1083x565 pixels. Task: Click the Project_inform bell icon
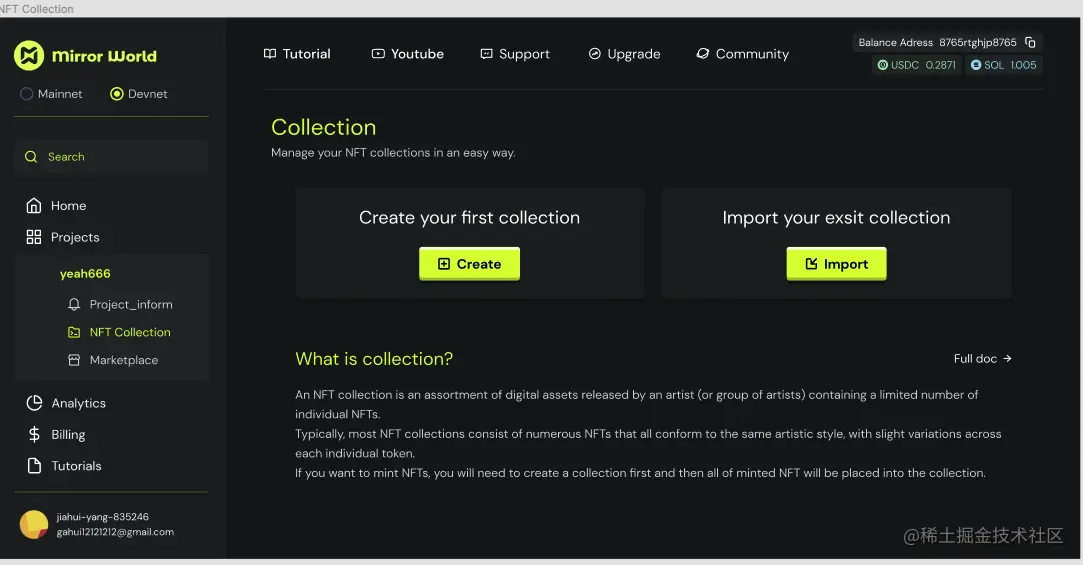tap(74, 305)
